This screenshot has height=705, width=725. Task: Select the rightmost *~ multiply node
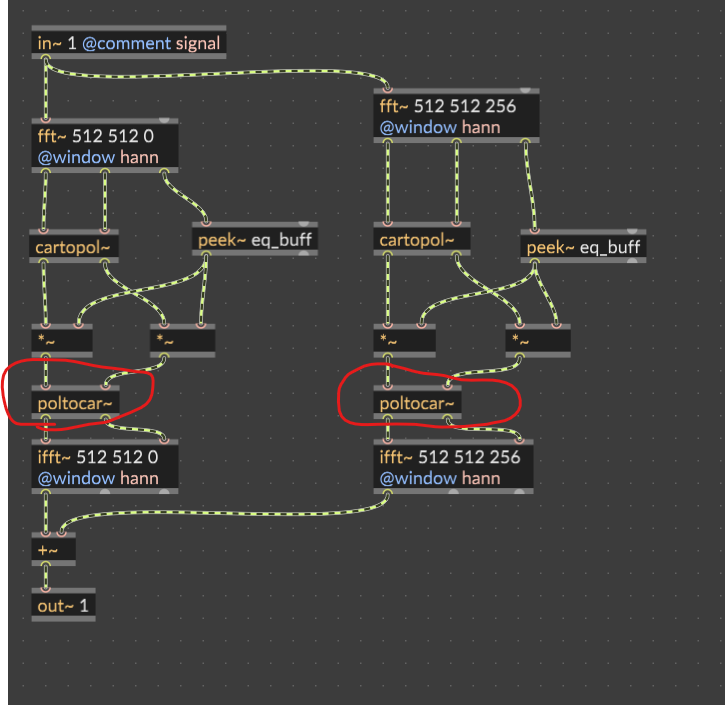pyautogui.click(x=538, y=341)
